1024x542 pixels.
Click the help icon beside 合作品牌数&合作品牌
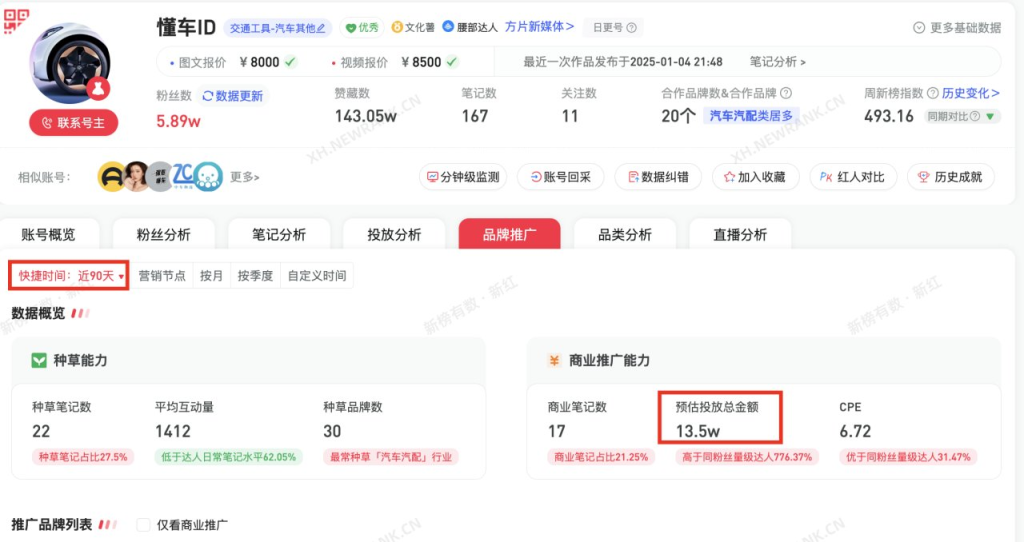[786, 93]
